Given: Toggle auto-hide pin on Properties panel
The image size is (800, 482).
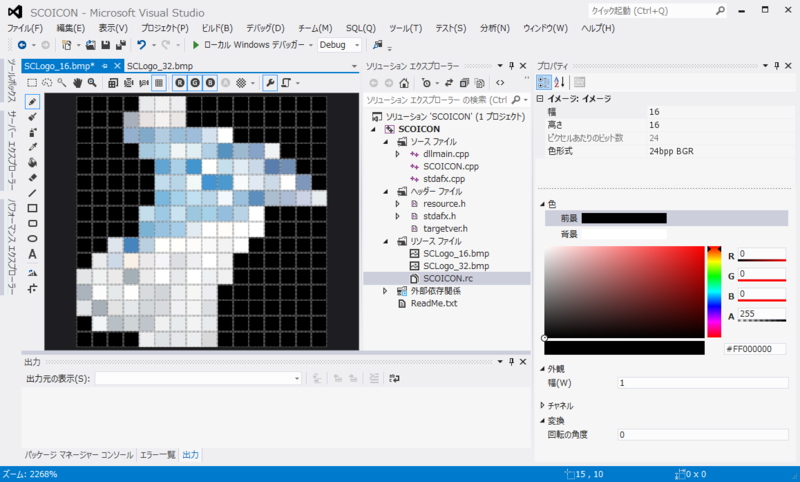Looking at the screenshot, I should 777,65.
